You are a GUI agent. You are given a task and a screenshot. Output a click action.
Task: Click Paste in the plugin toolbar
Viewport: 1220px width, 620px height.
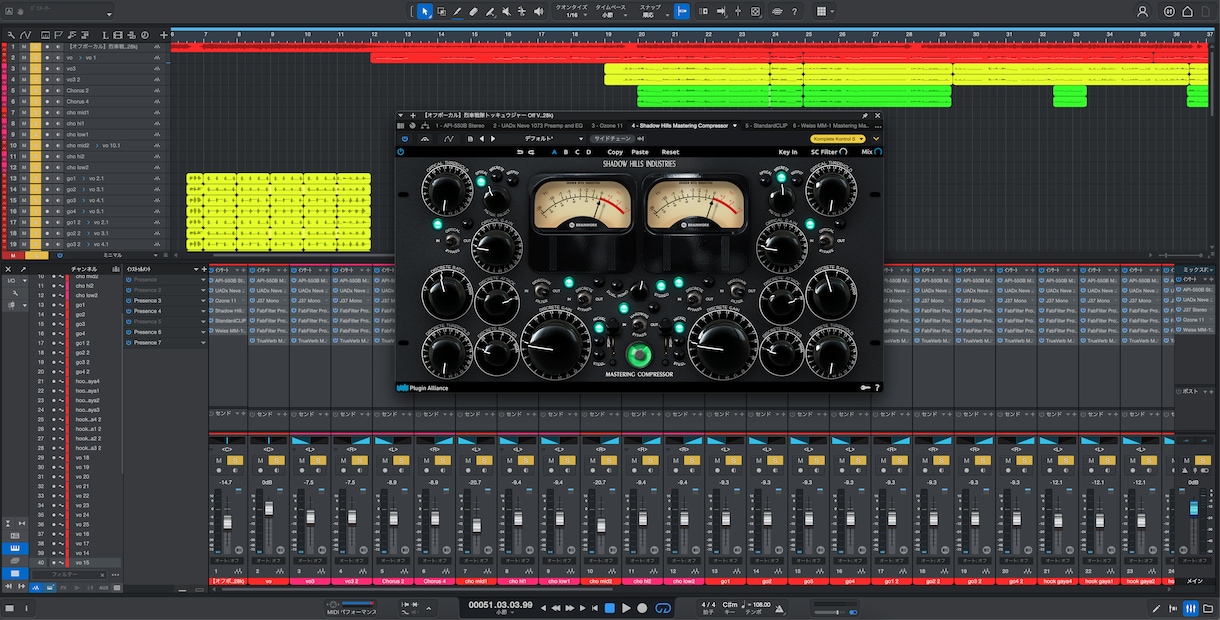pyautogui.click(x=640, y=152)
